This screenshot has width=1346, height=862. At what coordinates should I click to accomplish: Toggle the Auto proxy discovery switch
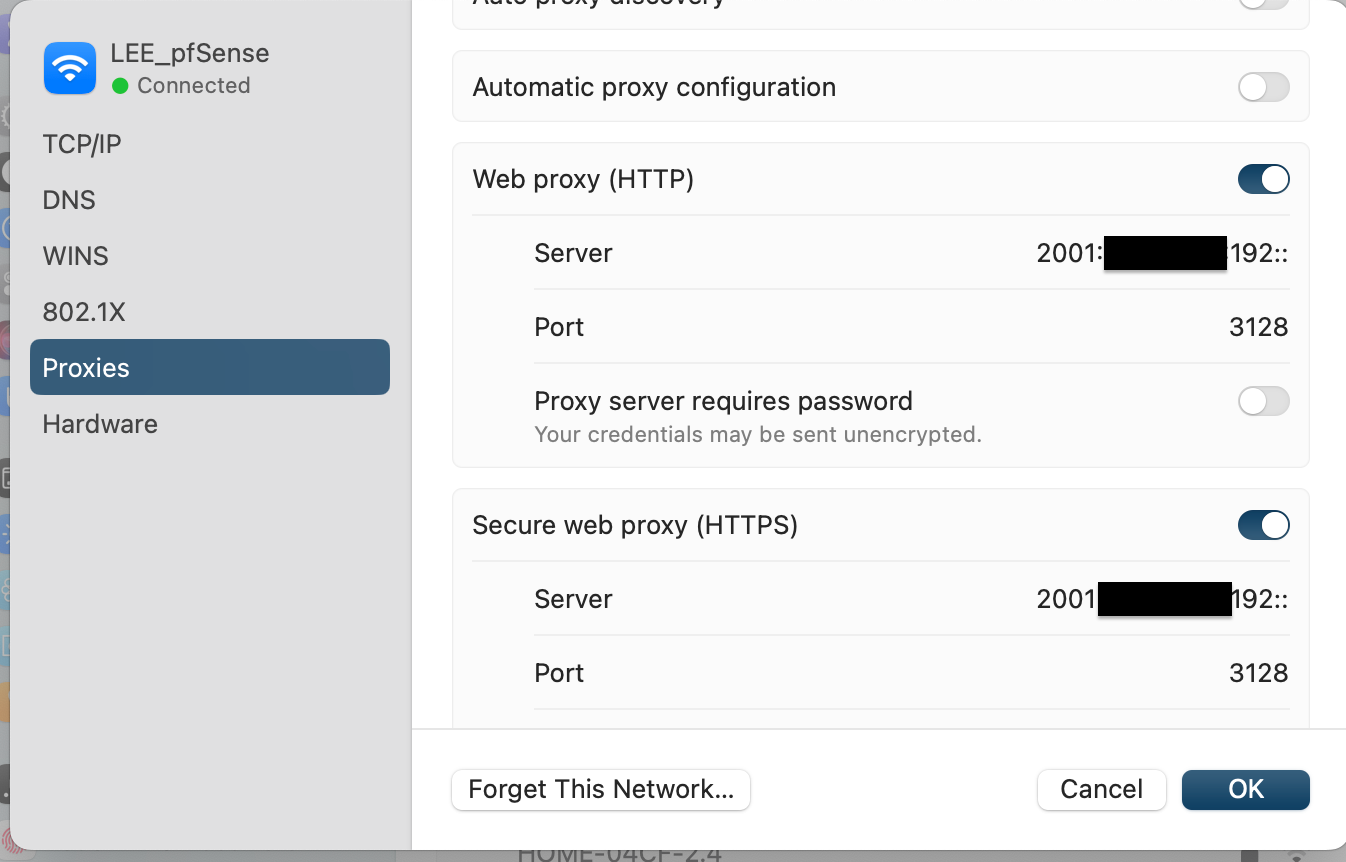(1264, 3)
